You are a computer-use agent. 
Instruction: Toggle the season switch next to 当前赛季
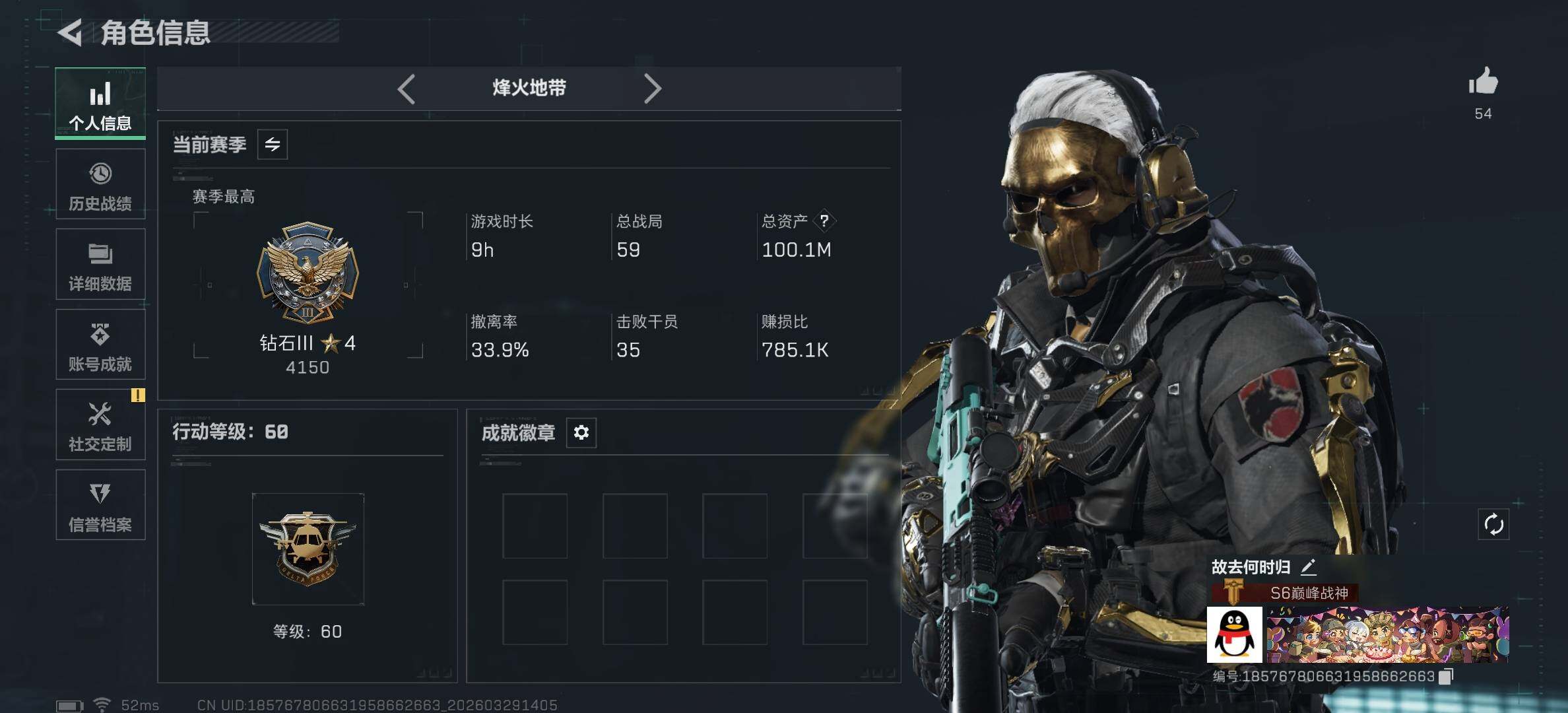point(273,144)
